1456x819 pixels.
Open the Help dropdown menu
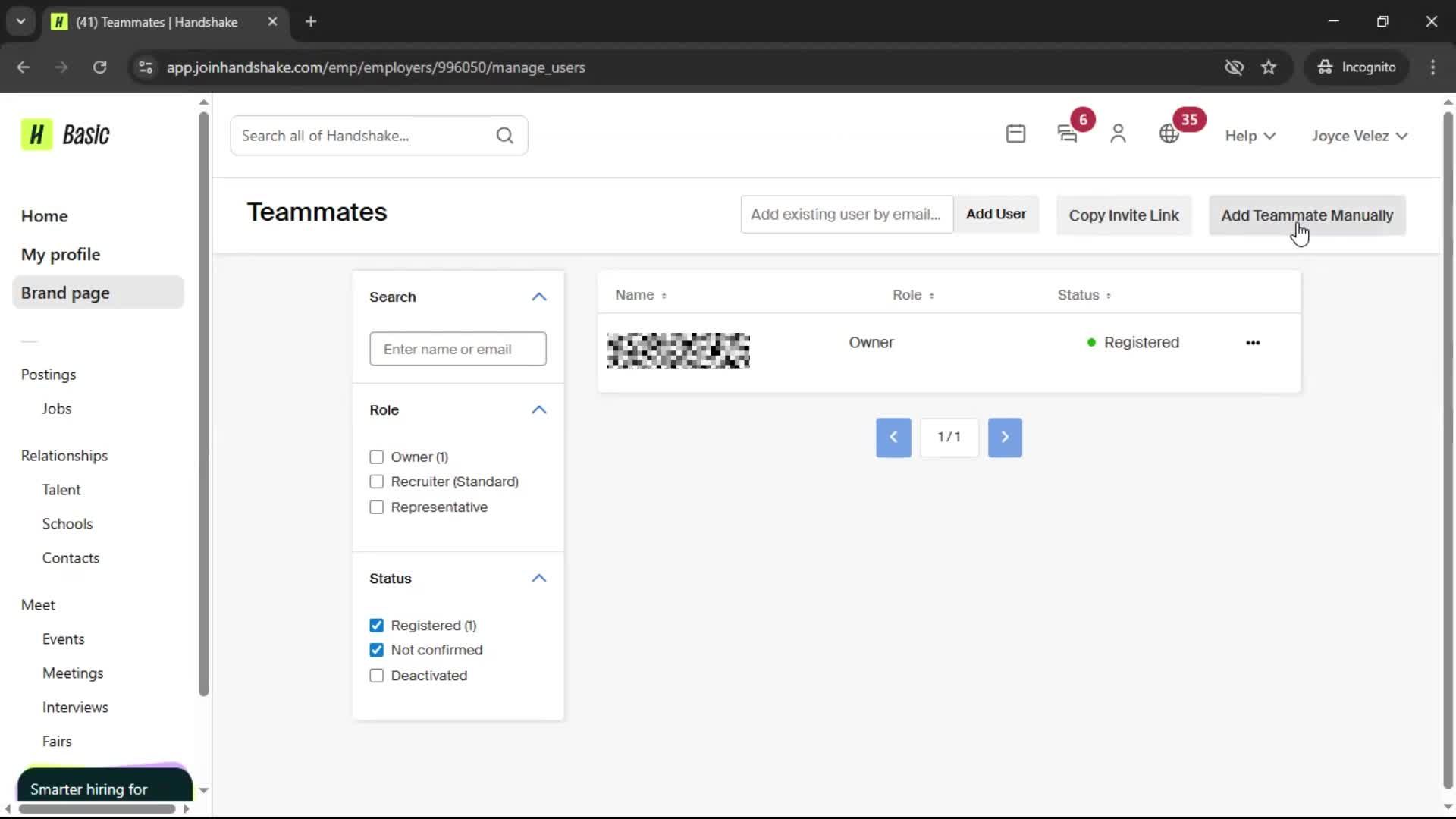[x=1249, y=135]
